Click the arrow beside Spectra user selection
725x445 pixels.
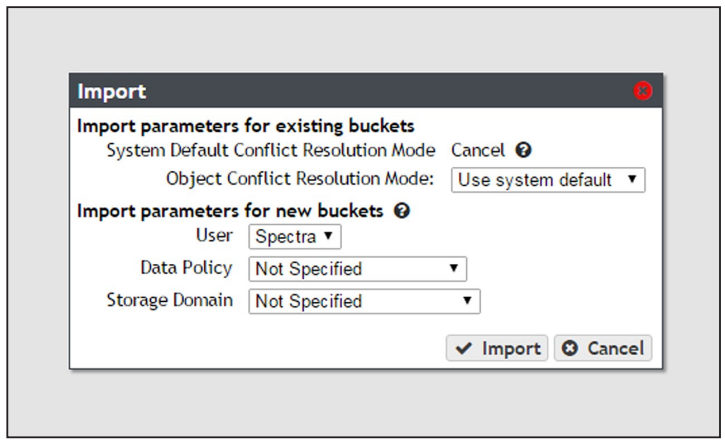328,235
